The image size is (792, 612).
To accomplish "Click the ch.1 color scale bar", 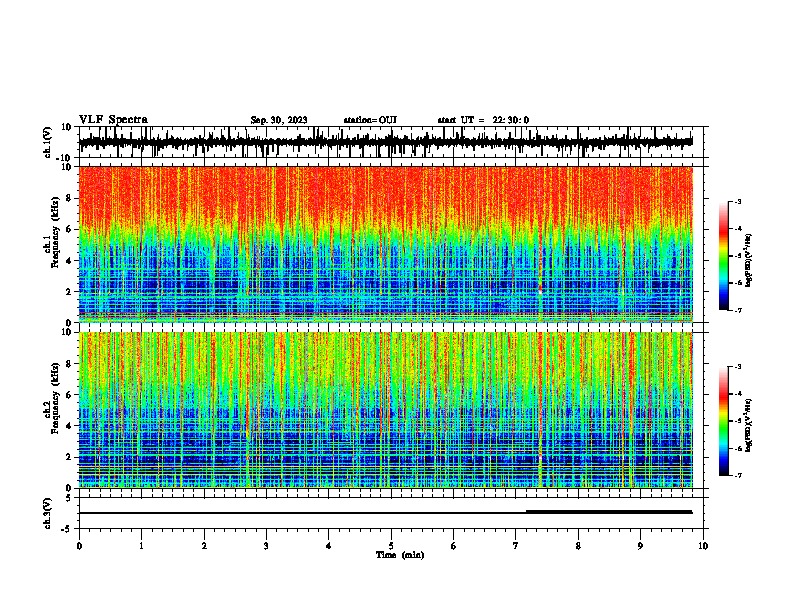I will pyautogui.click(x=724, y=256).
